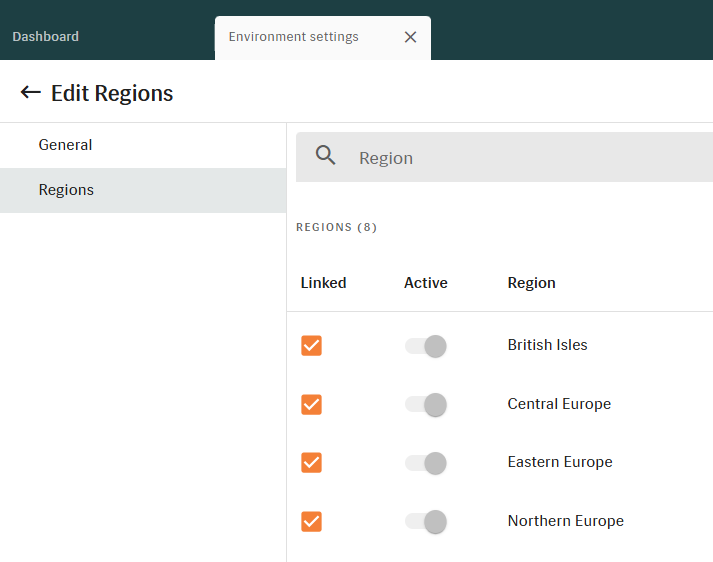713x562 pixels.
Task: Select the British Isles region name
Action: (x=547, y=345)
